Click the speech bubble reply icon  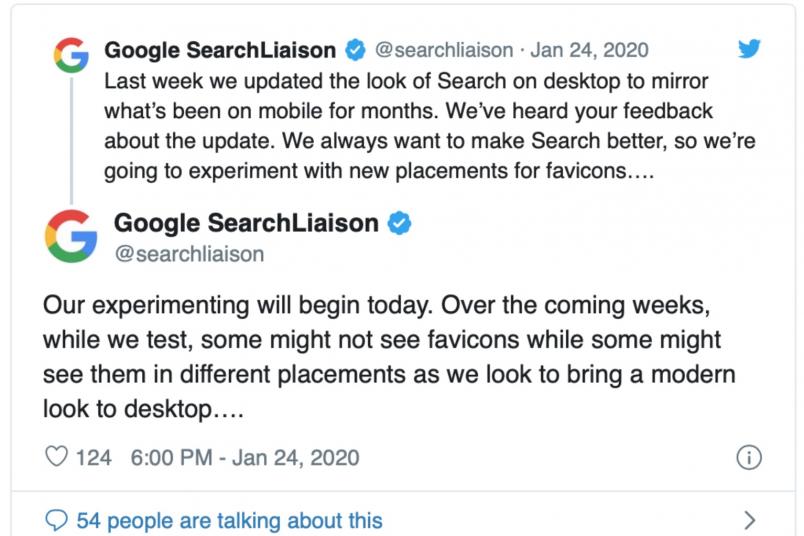(56, 520)
